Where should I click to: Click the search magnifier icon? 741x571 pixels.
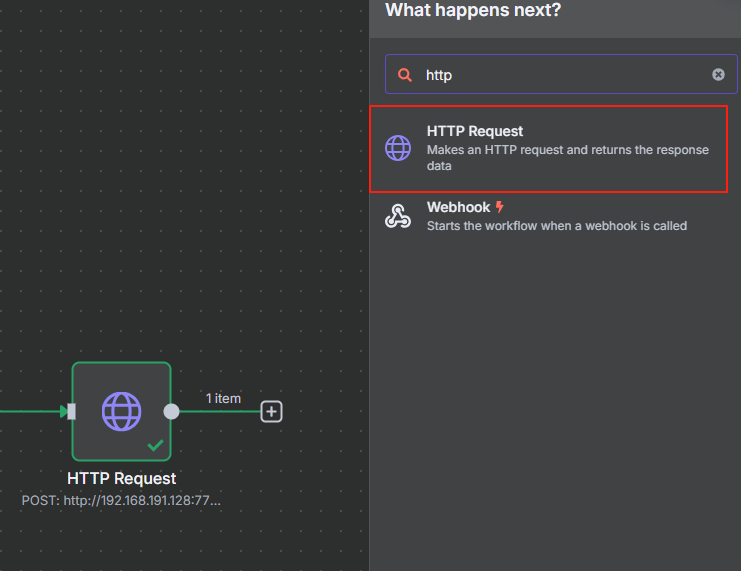coord(405,75)
